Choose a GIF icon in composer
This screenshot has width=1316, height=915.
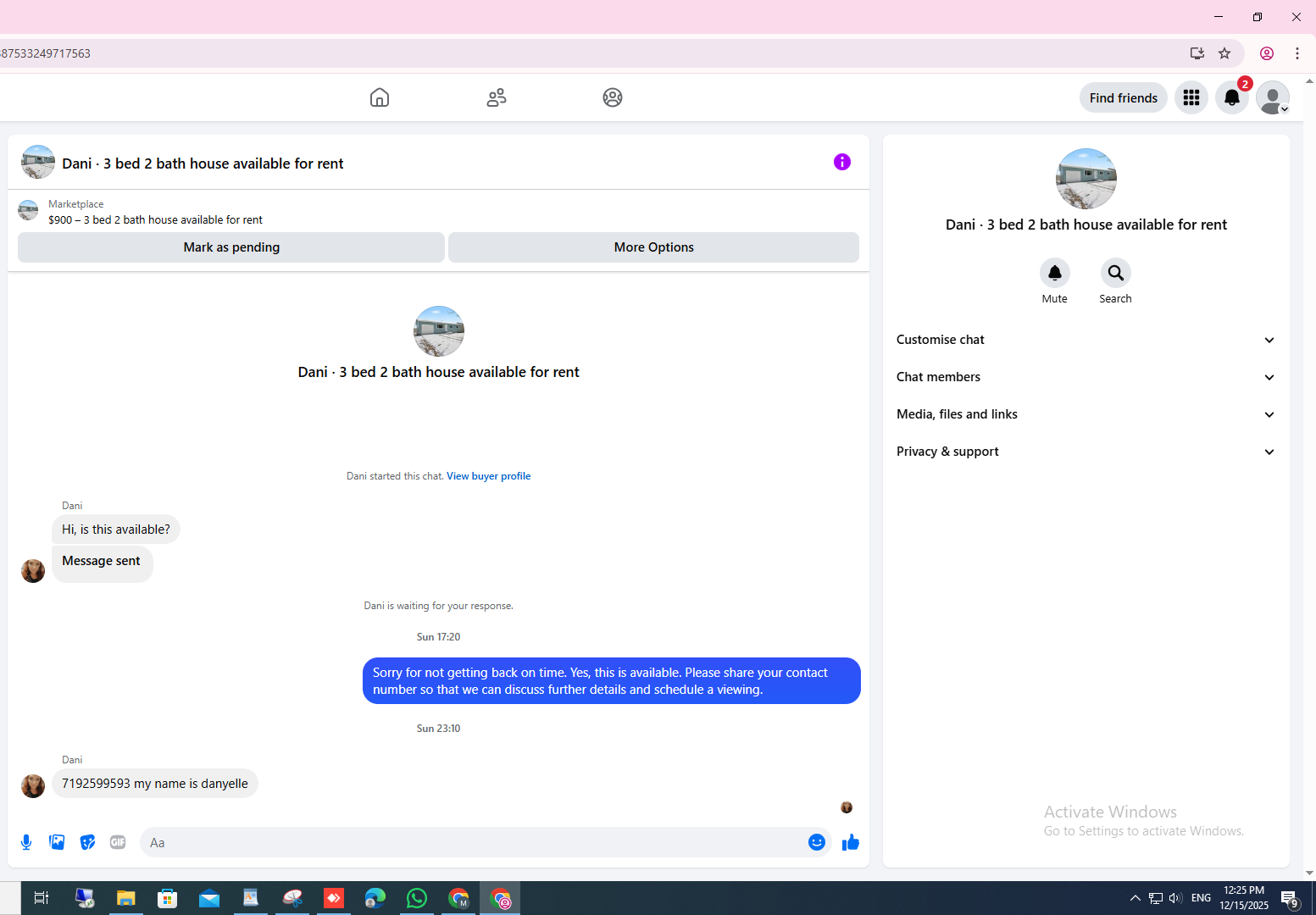pos(118,842)
